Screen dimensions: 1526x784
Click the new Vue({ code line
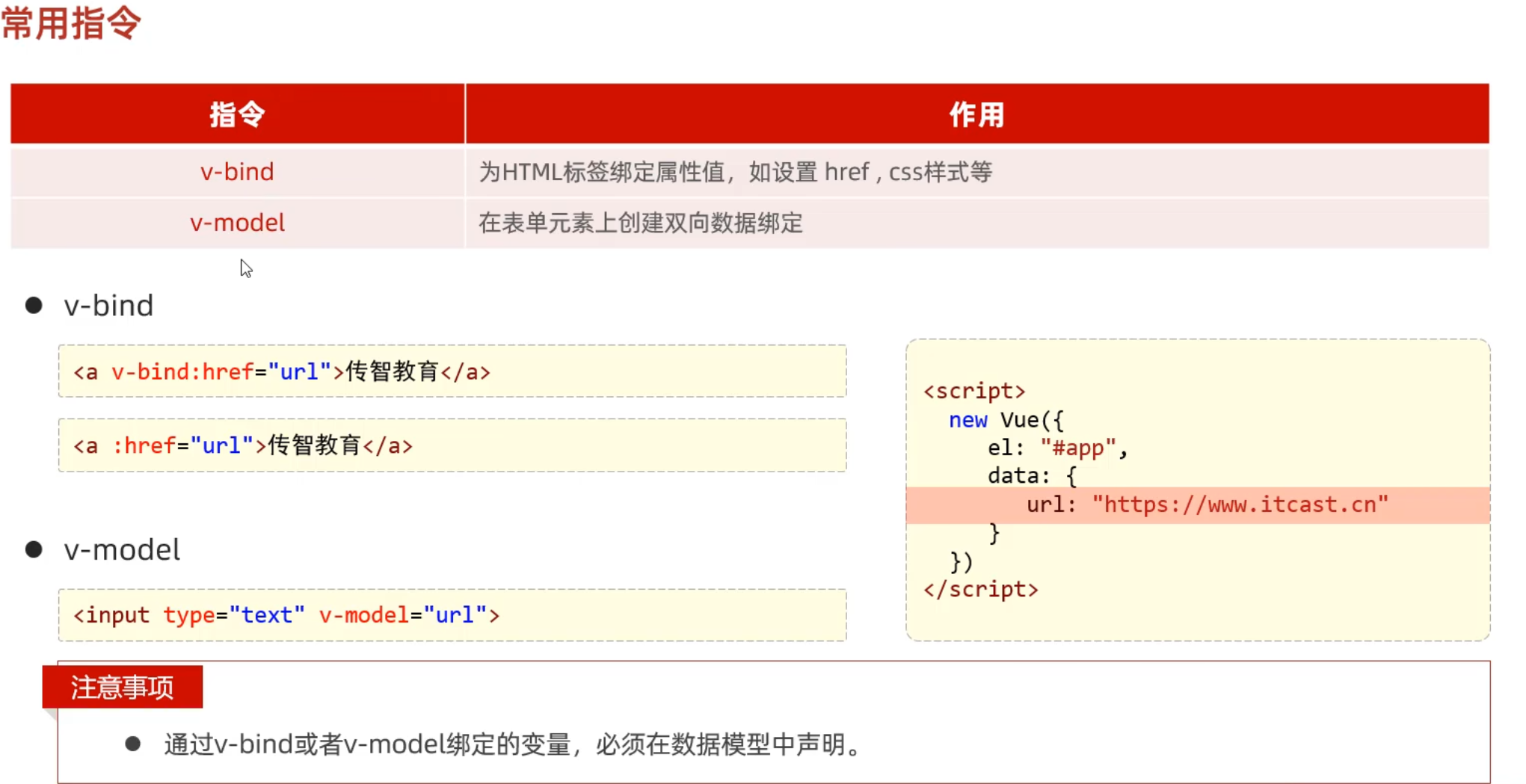pos(1006,419)
